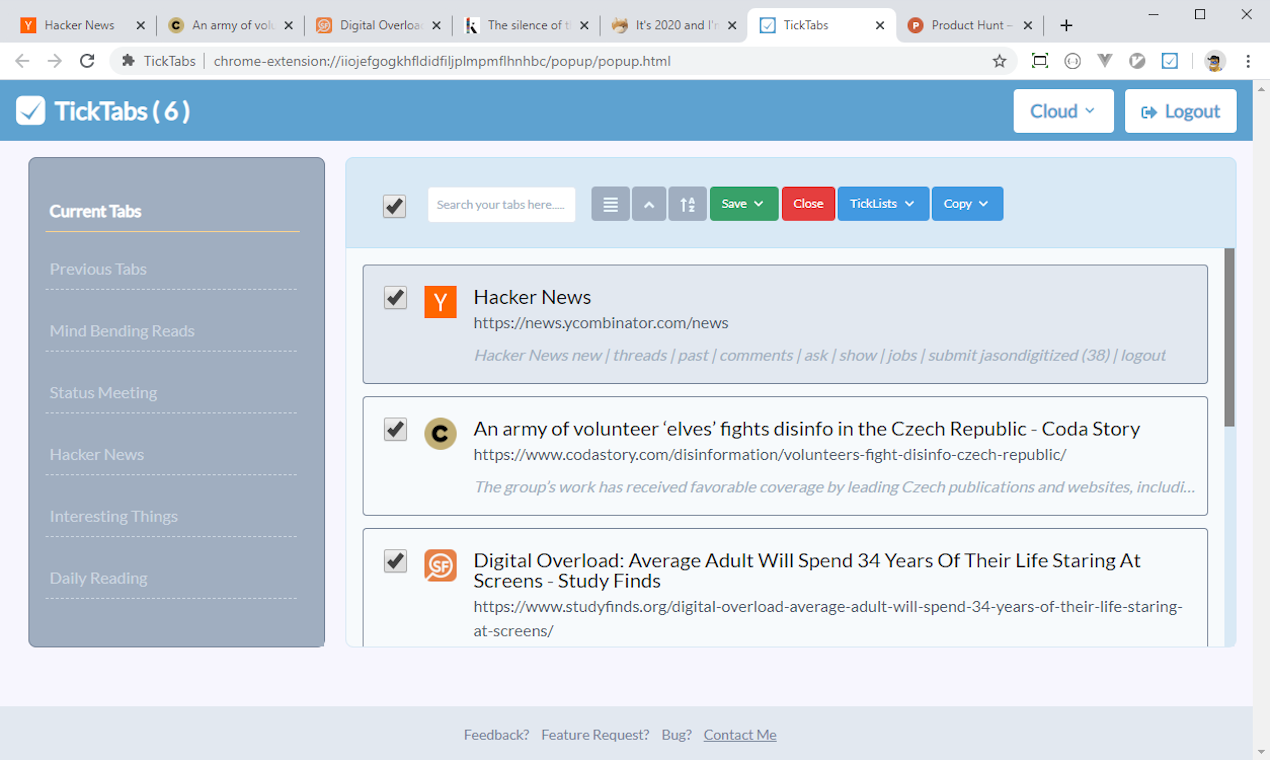Uncheck the Coda Story tab checkbox
Screen dimensions: 1270x760
(x=395, y=429)
